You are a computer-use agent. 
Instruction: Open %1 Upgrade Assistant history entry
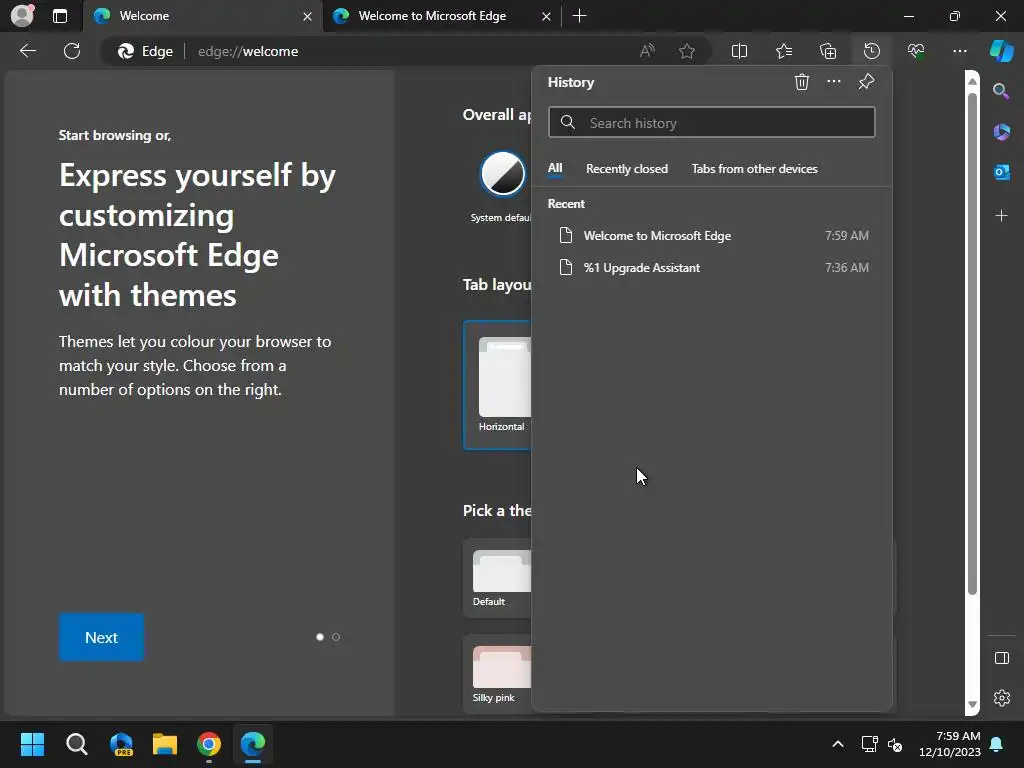pos(712,268)
